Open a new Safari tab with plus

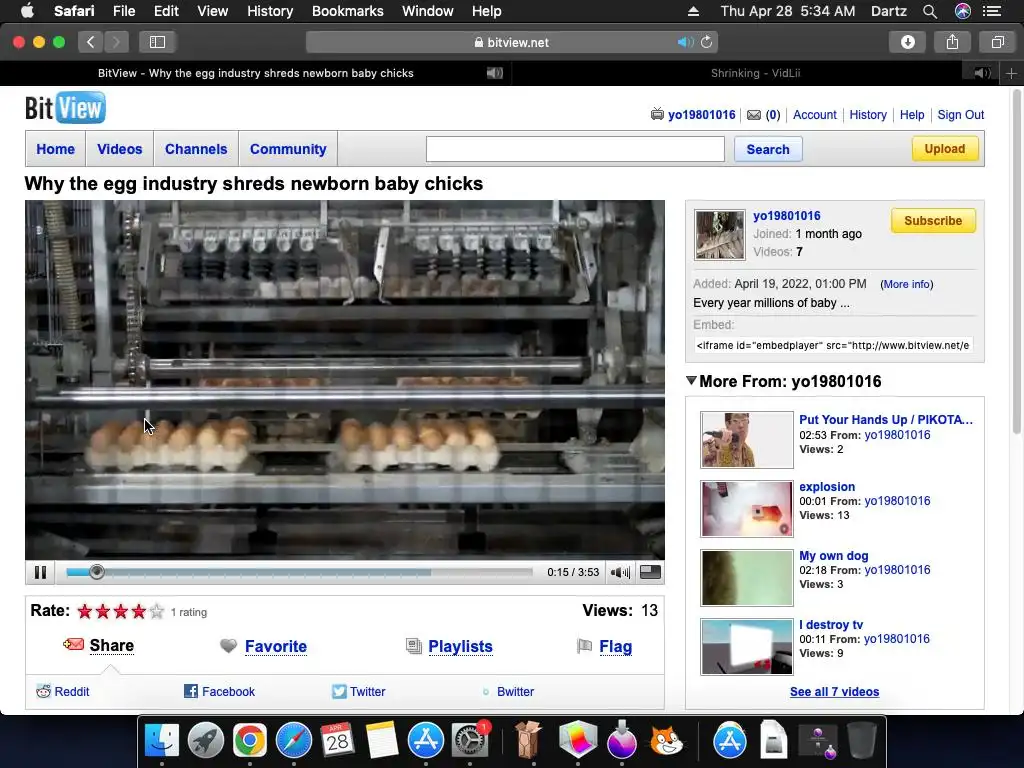point(1011,73)
